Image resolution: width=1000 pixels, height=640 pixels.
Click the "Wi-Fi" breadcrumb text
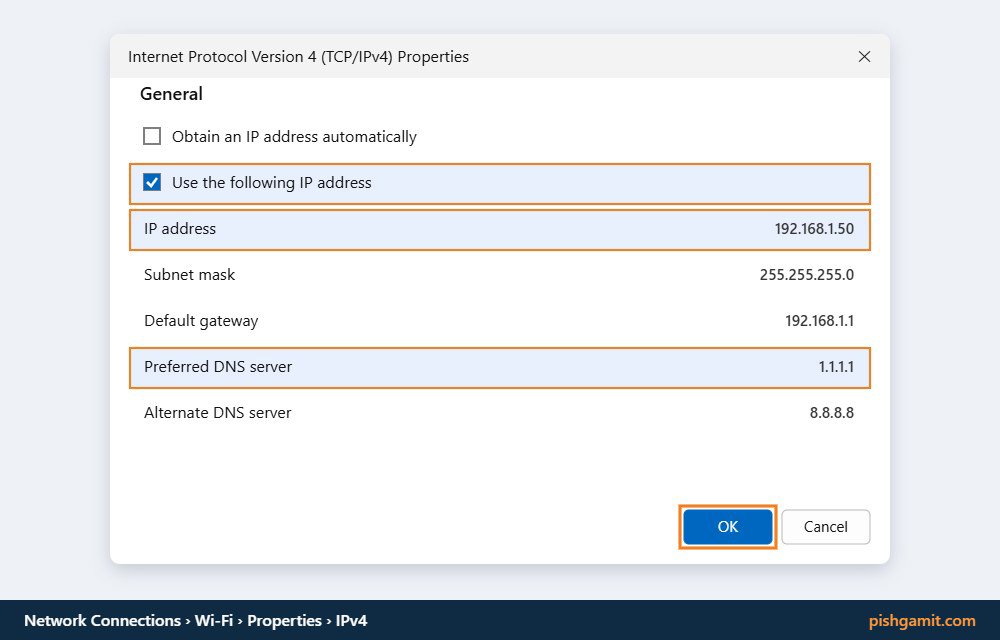point(214,621)
